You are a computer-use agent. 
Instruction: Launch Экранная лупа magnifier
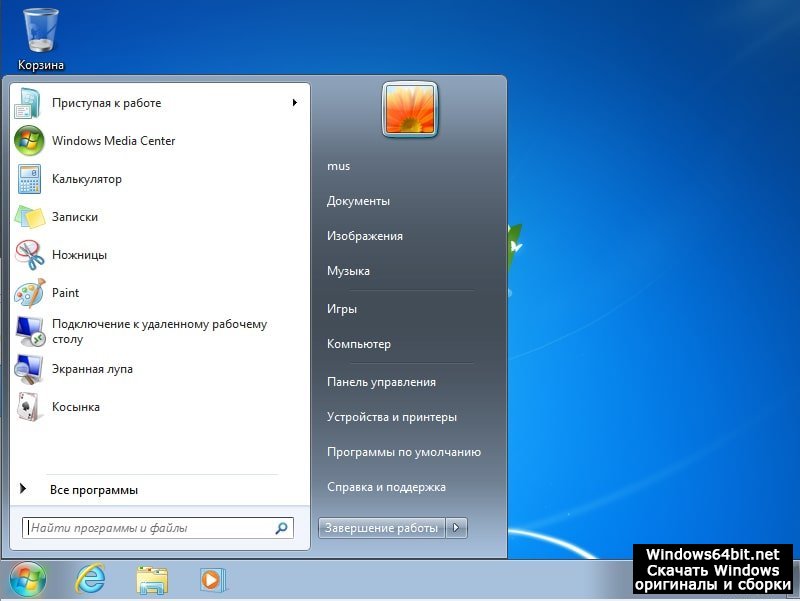(x=92, y=369)
